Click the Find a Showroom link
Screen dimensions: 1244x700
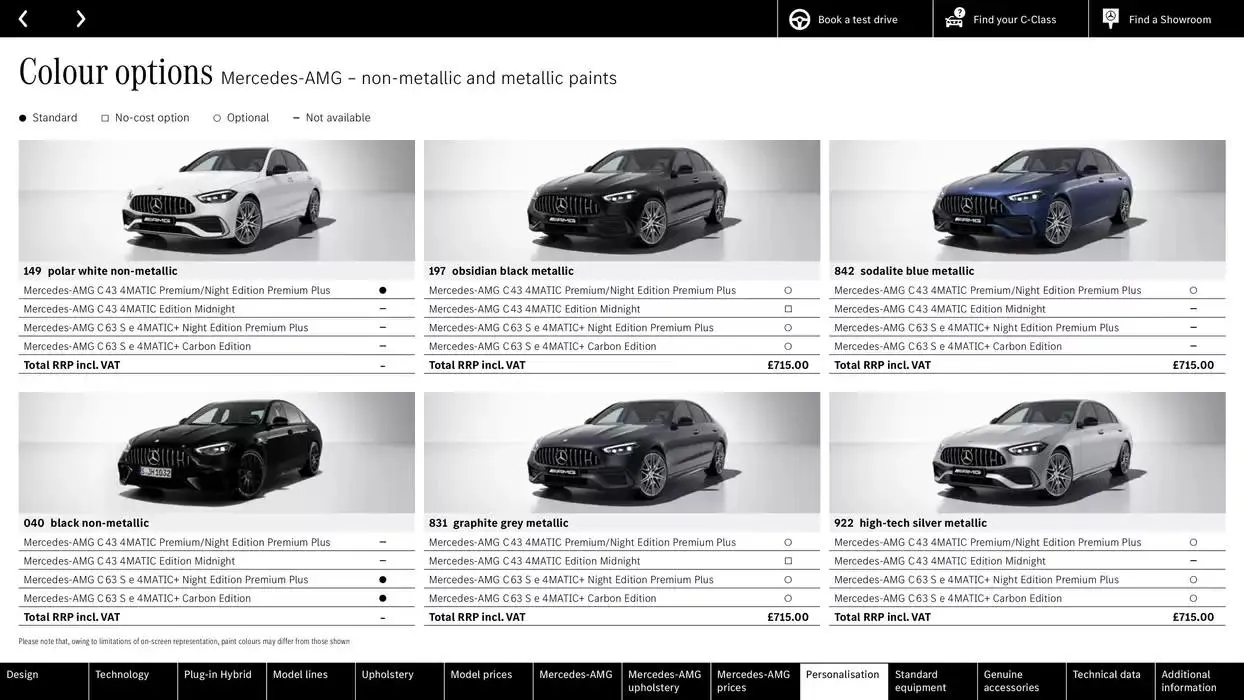[1166, 18]
